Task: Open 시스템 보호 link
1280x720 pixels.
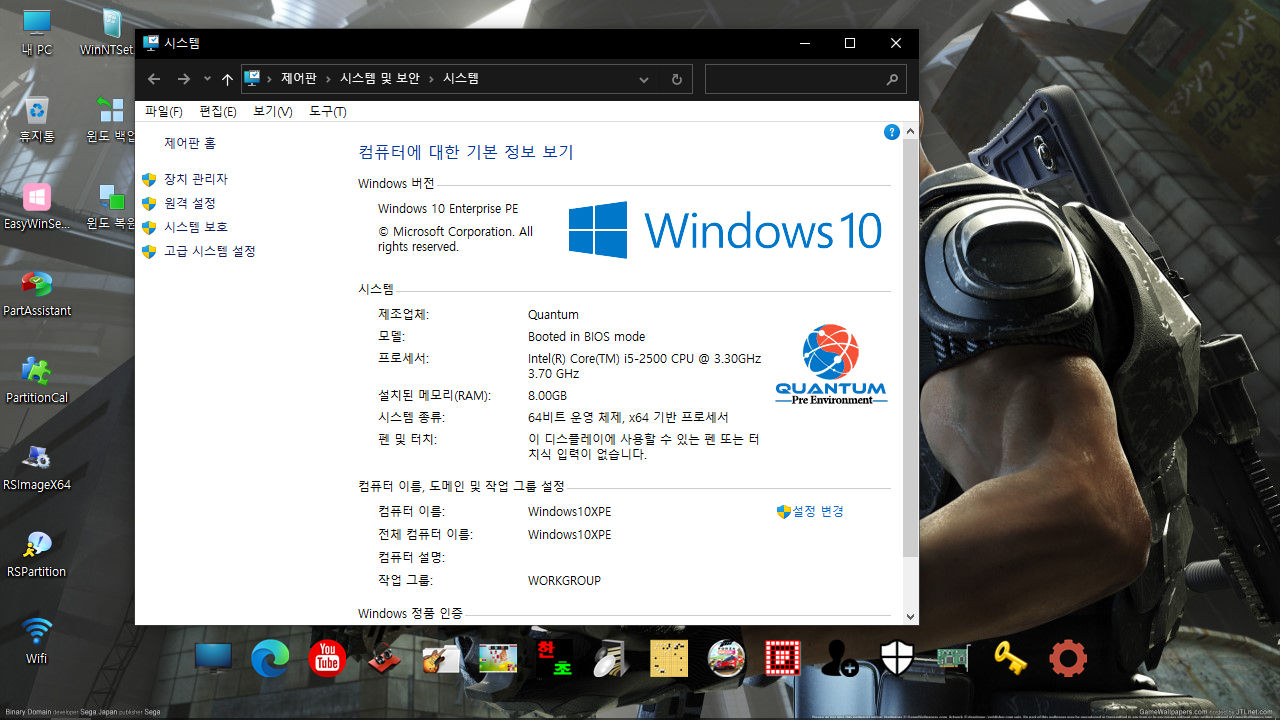Action: click(x=196, y=227)
